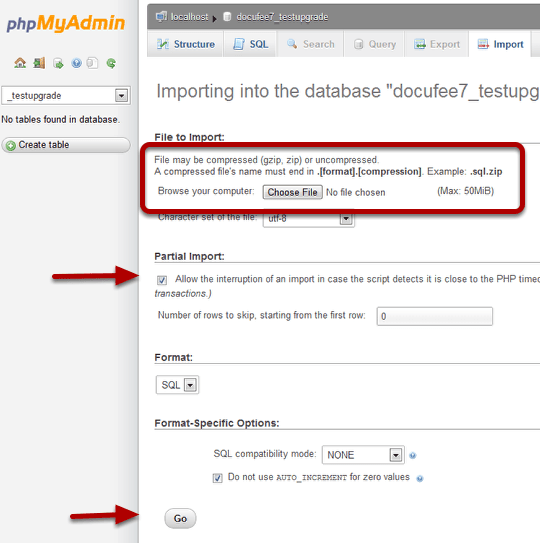
Task: Click 'Importing into the database' page heading
Action: point(348,91)
